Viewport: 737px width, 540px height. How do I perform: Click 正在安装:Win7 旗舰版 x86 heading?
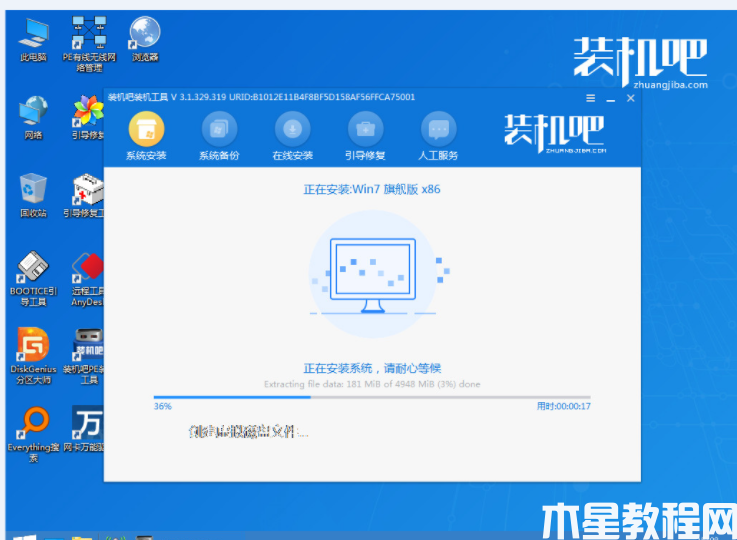tap(372, 189)
